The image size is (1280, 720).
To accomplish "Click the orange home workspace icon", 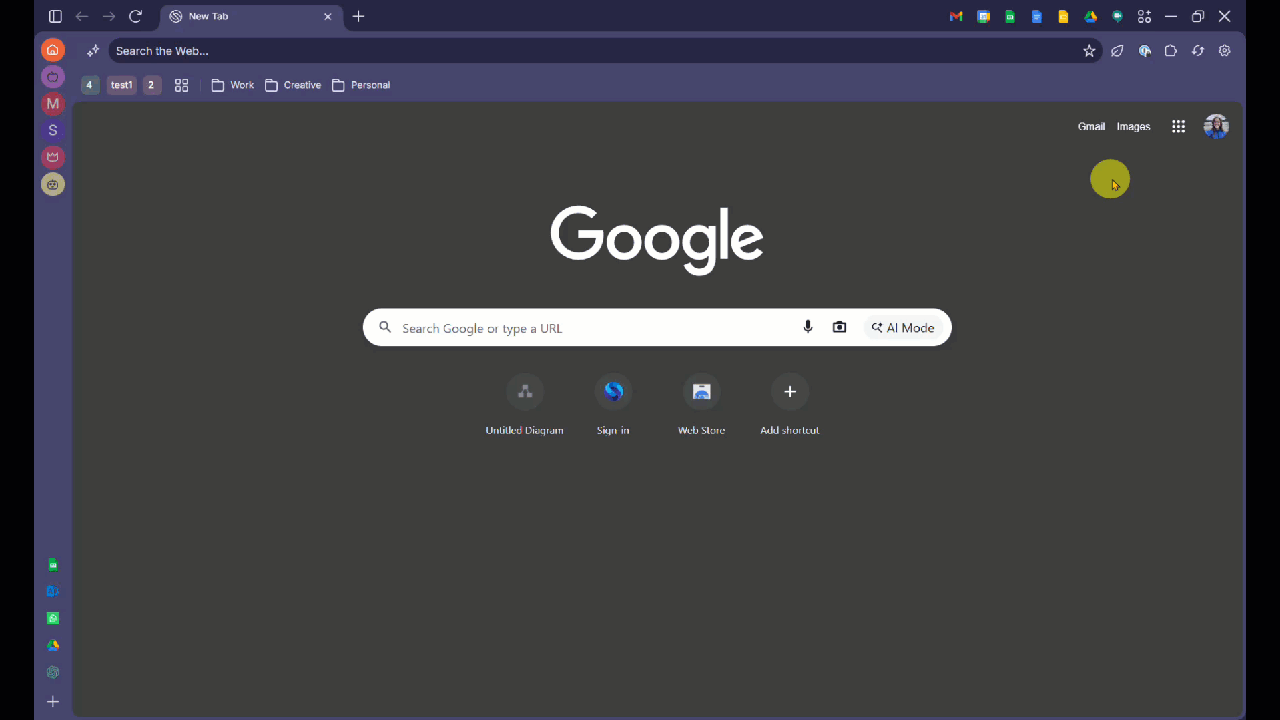I will (53, 50).
